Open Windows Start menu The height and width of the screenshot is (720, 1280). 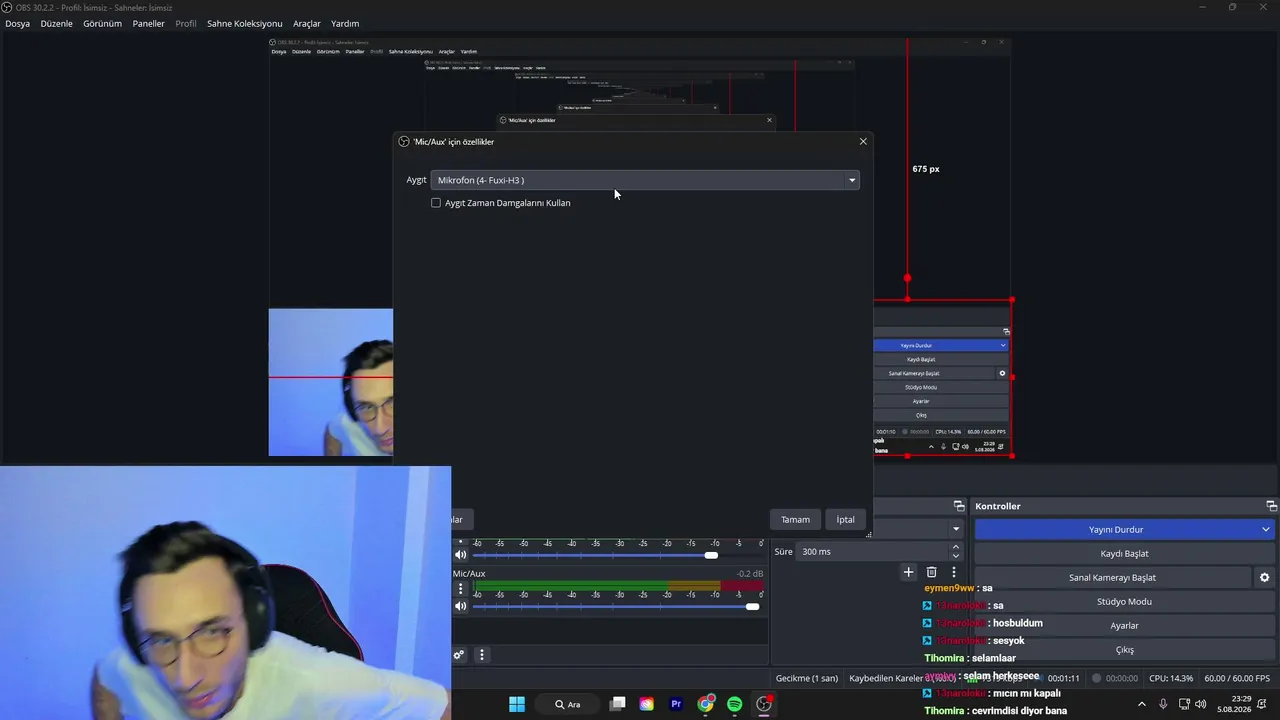coord(517,704)
